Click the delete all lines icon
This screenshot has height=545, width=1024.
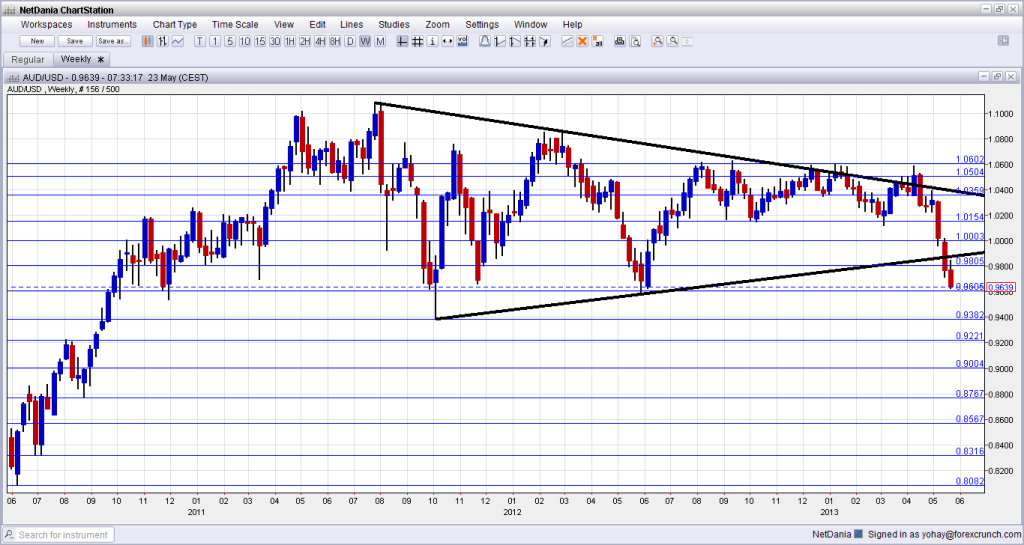coord(598,41)
